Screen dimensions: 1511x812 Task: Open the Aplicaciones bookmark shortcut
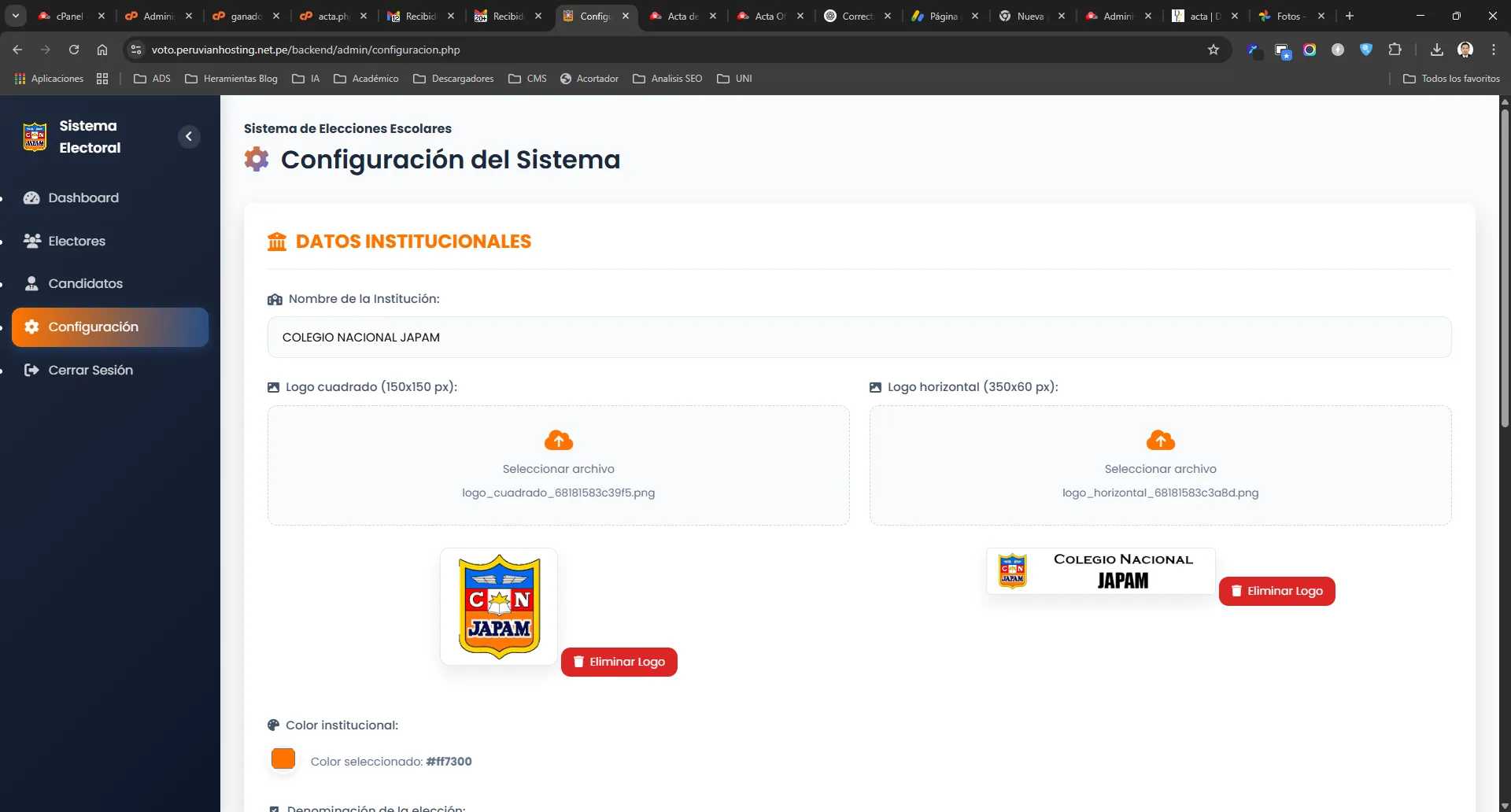[x=49, y=79]
